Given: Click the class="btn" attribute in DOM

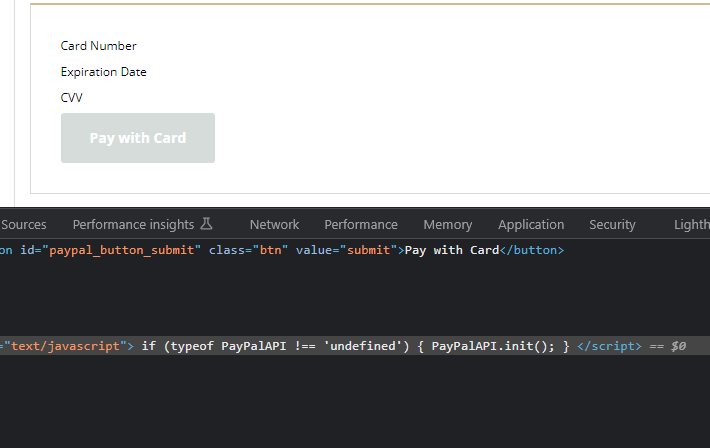Looking at the screenshot, I should 248,250.
